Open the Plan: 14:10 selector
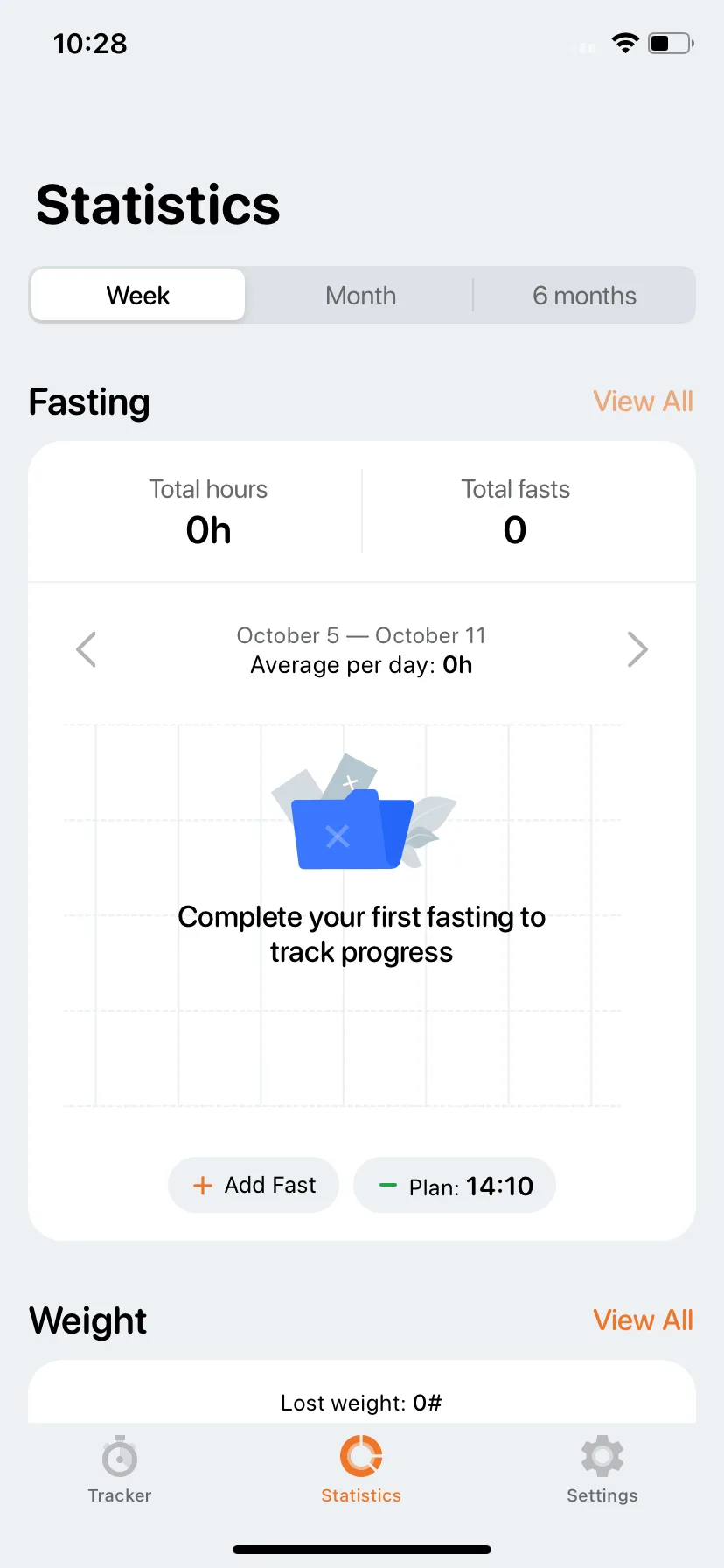 pyautogui.click(x=455, y=1186)
